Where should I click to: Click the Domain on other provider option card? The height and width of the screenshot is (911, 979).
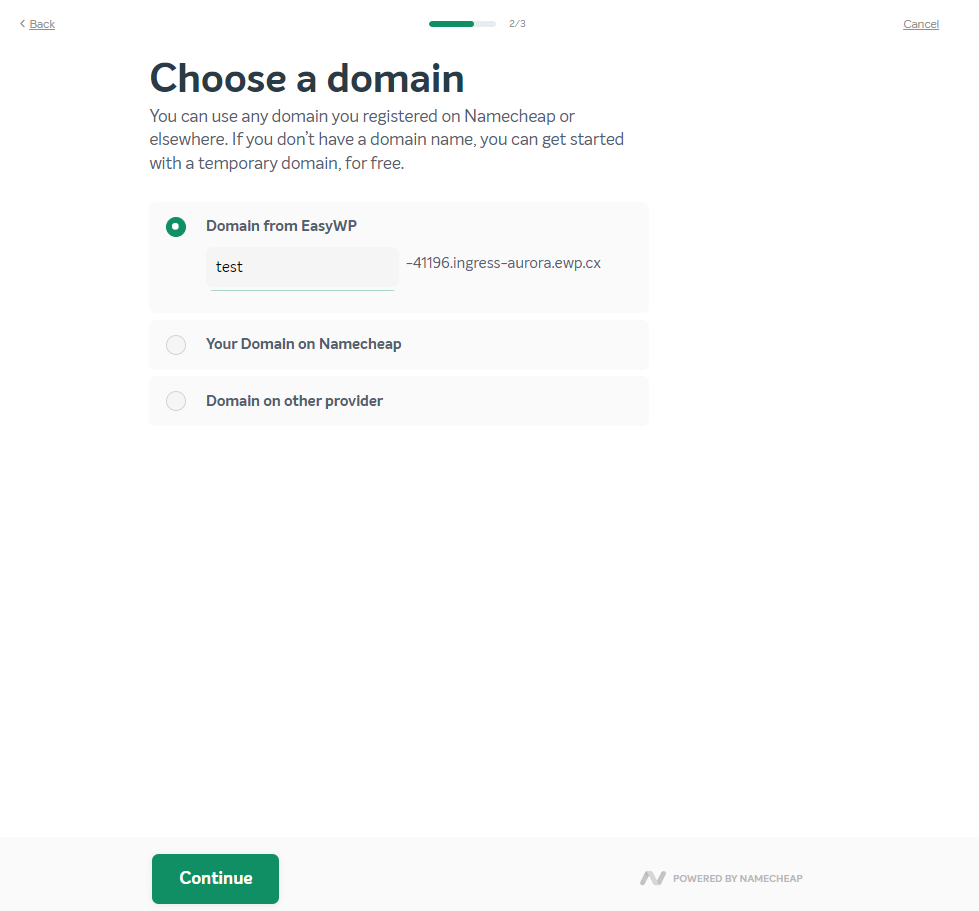coord(399,401)
